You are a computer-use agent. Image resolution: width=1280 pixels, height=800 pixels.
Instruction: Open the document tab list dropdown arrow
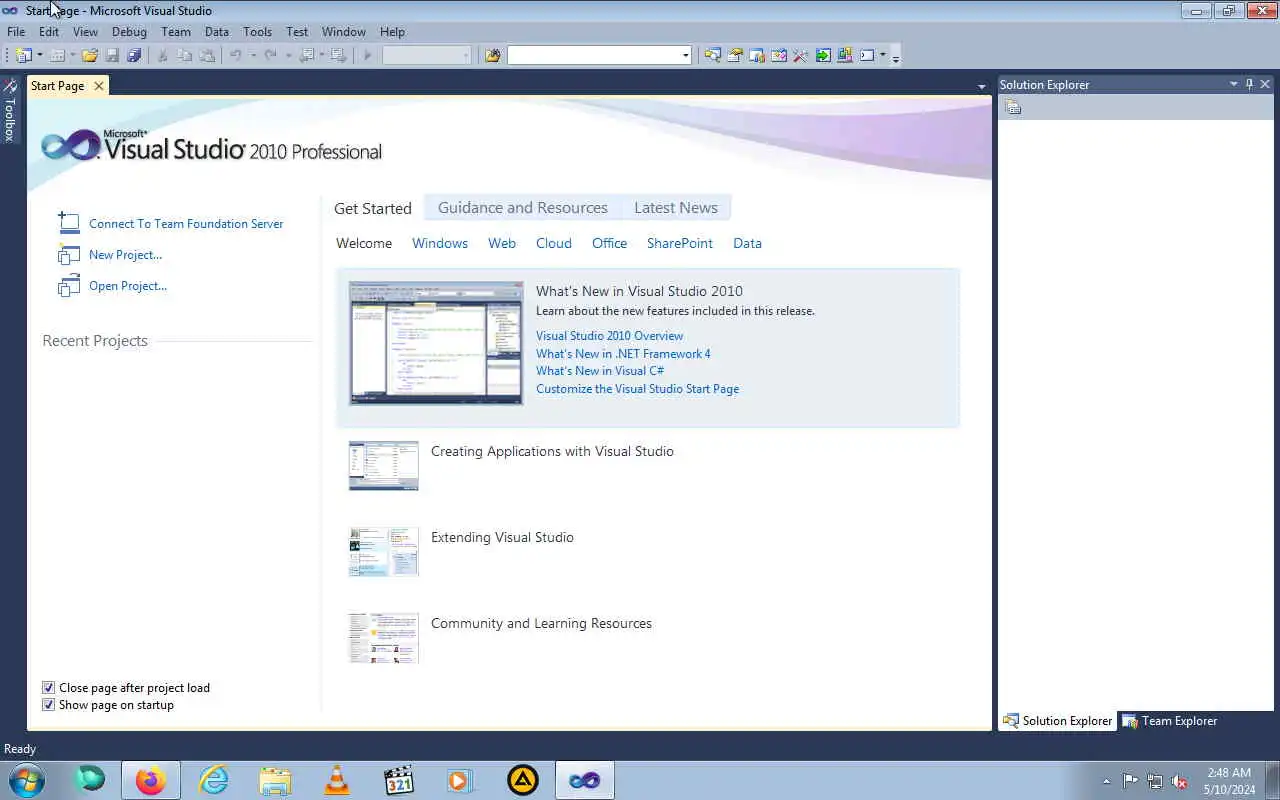click(981, 87)
